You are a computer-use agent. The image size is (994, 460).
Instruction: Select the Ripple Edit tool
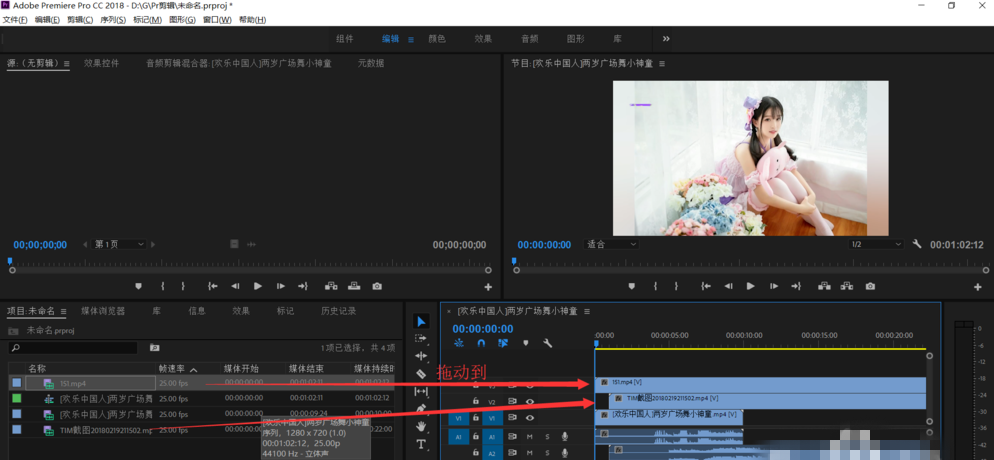(421, 356)
